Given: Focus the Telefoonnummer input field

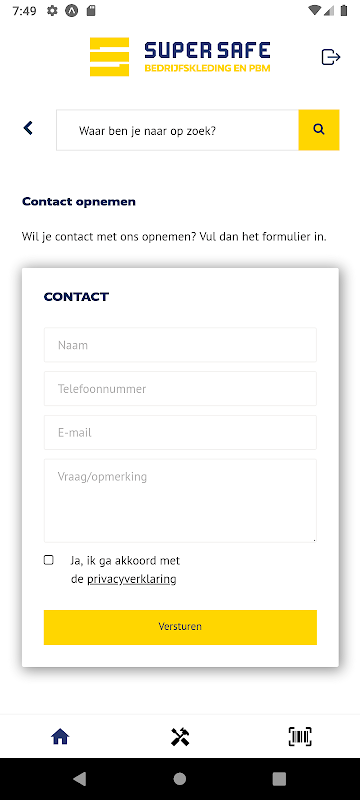Looking at the screenshot, I should (180, 389).
